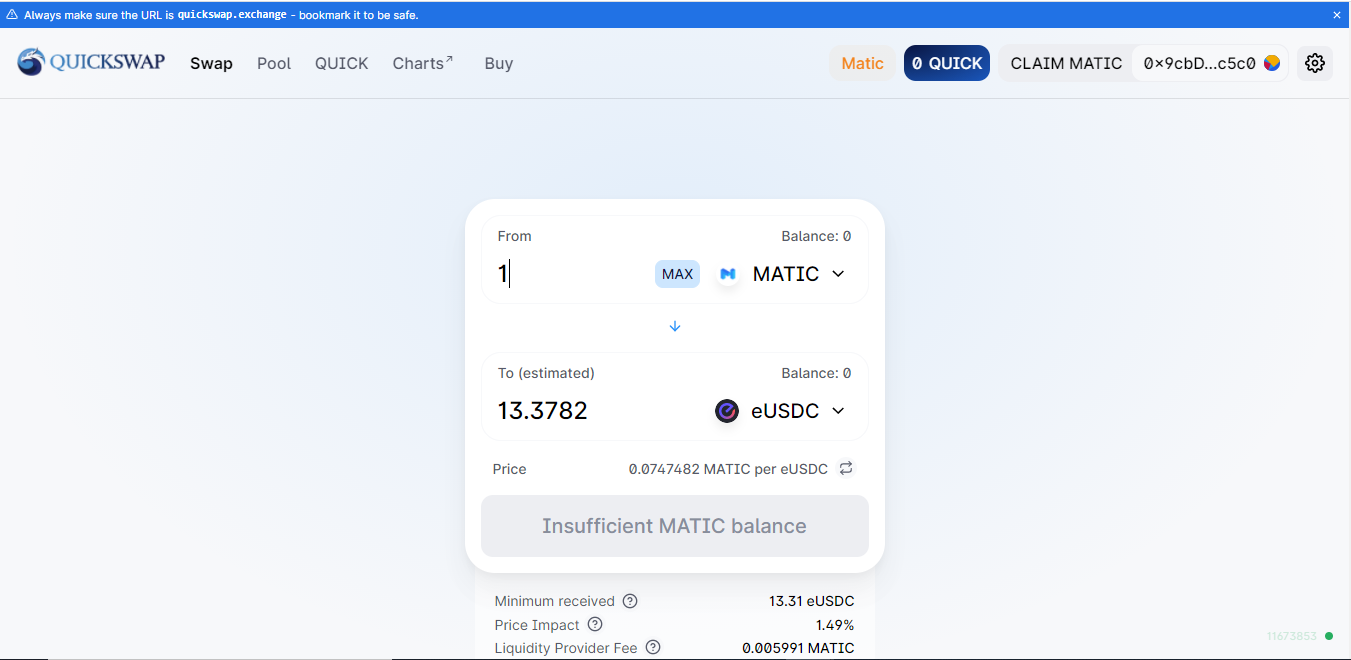Click the From field Balance: 0 text

(x=816, y=236)
